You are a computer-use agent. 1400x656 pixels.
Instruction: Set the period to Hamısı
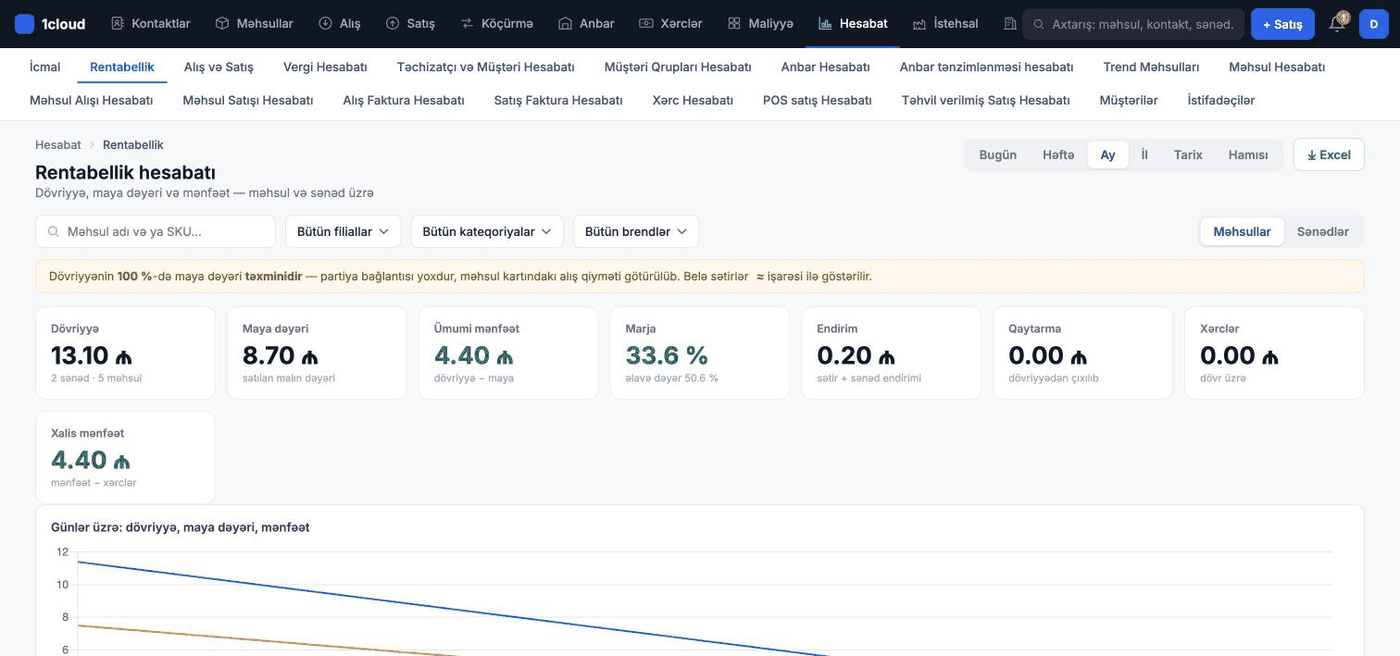click(1248, 155)
